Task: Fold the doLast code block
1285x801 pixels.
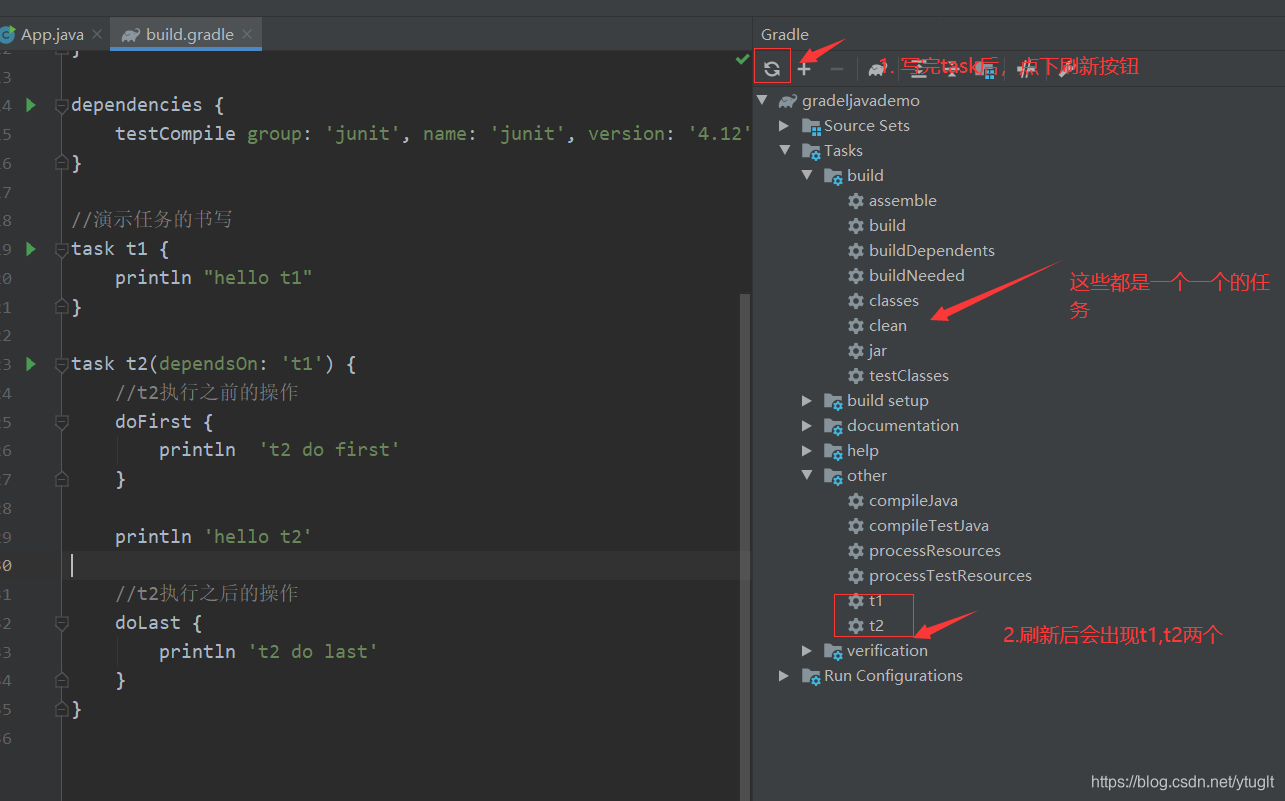Action: [x=62, y=623]
